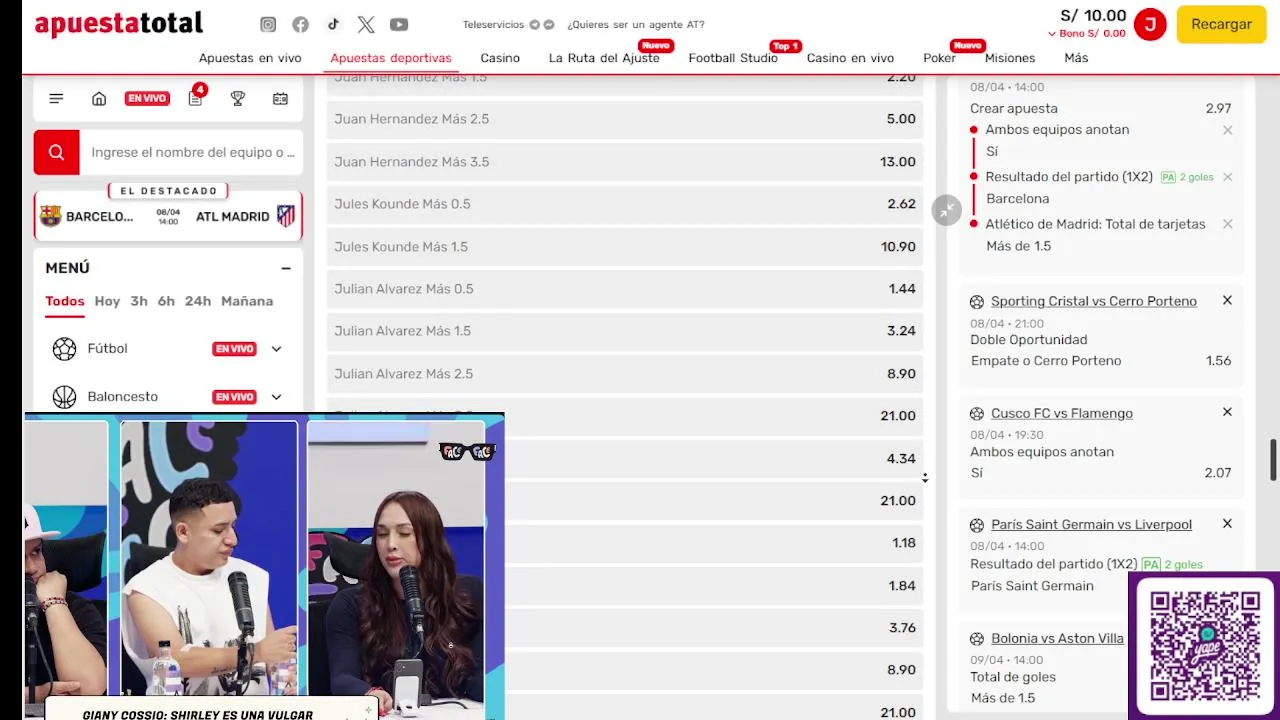The width and height of the screenshot is (1280, 720).
Task: Click the ¿Quieres ser un agente AT? link
Action: [635, 24]
